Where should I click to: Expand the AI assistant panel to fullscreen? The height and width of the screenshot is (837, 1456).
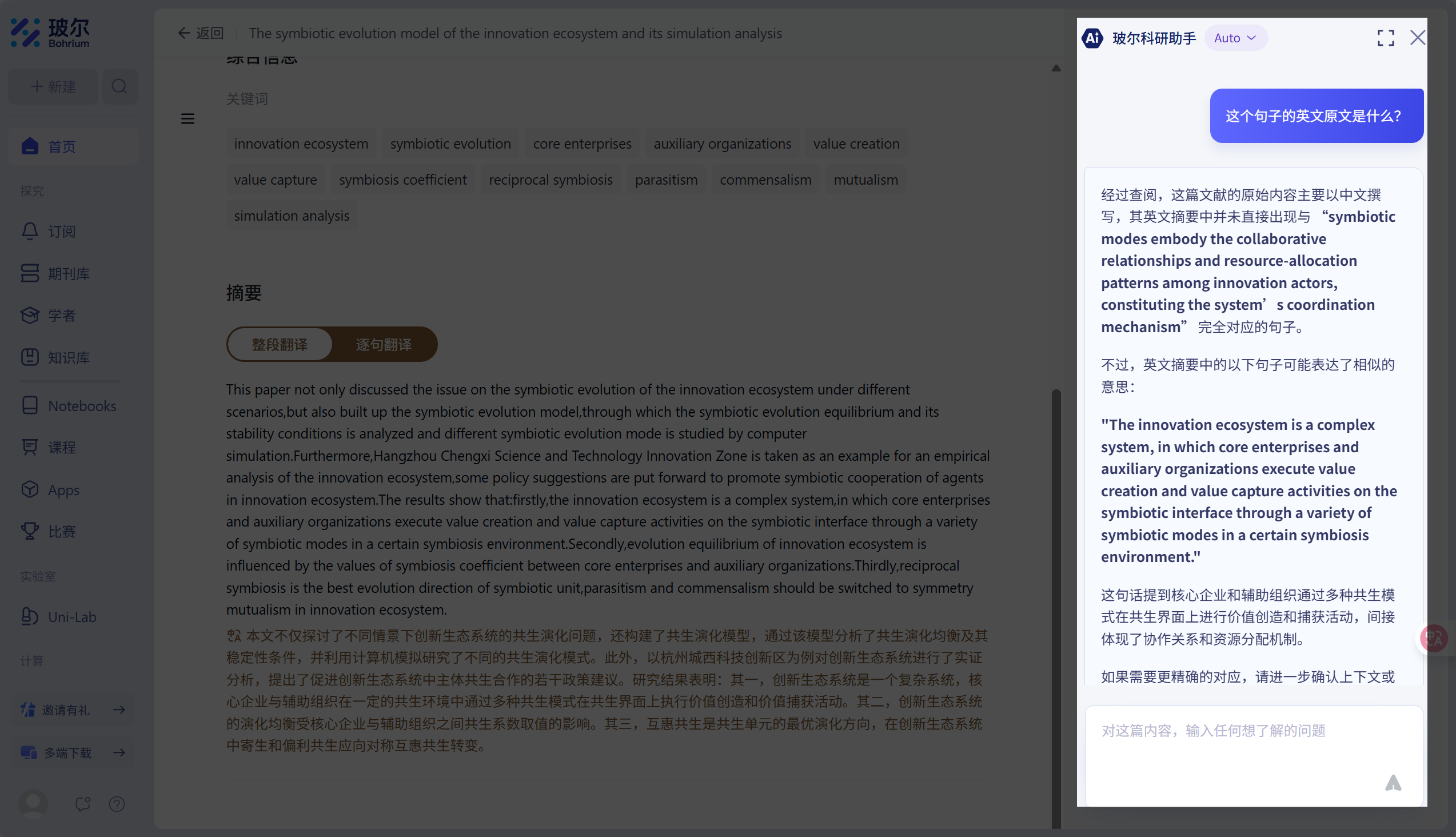point(1385,38)
